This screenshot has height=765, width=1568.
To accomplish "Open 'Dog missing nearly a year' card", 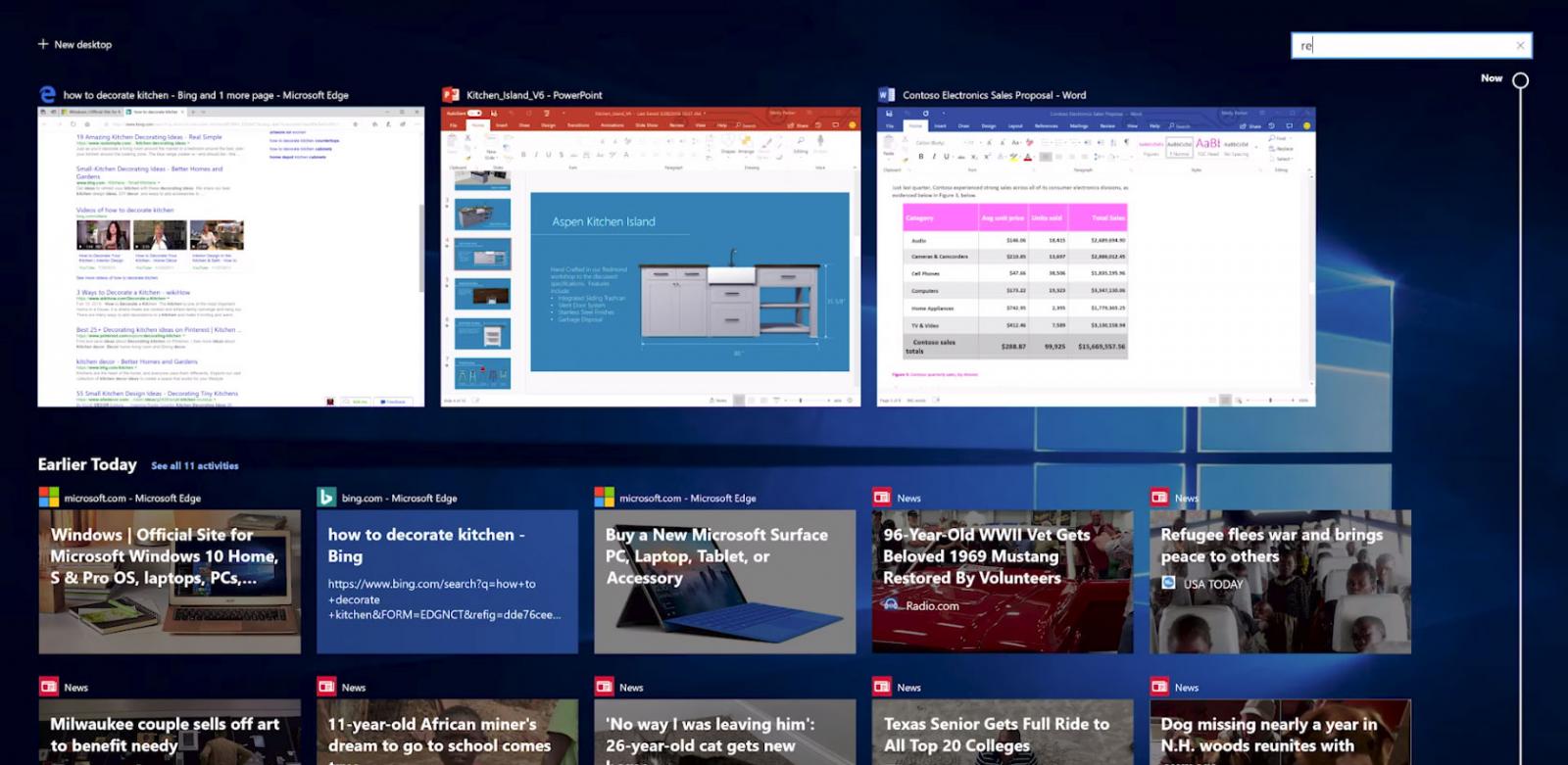I will (1280, 733).
